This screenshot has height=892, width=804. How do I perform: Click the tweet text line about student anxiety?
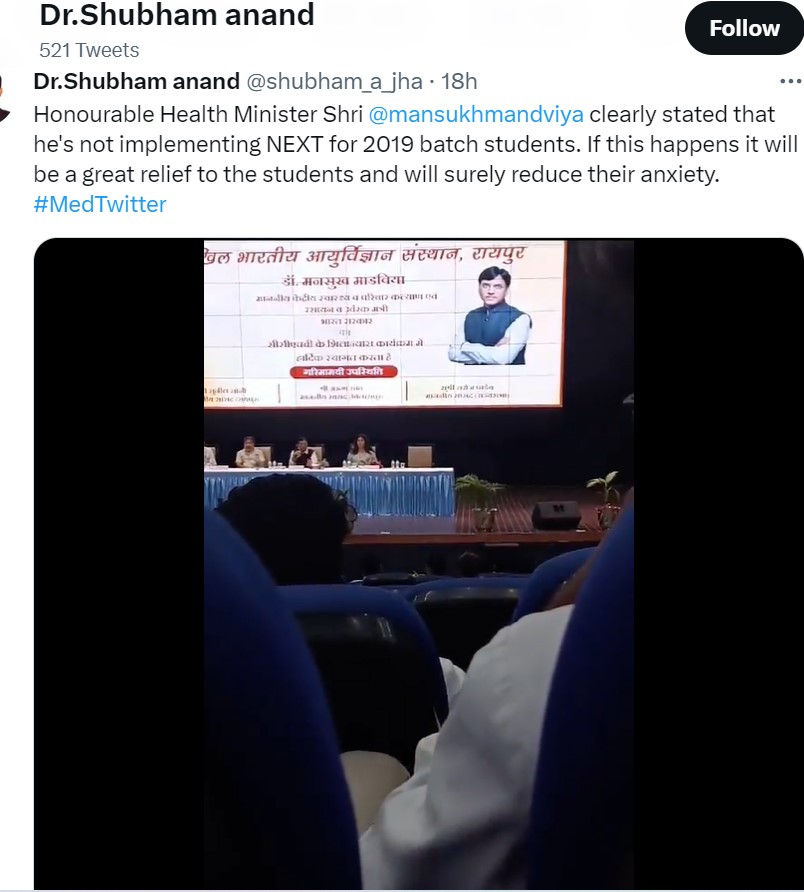(376, 175)
